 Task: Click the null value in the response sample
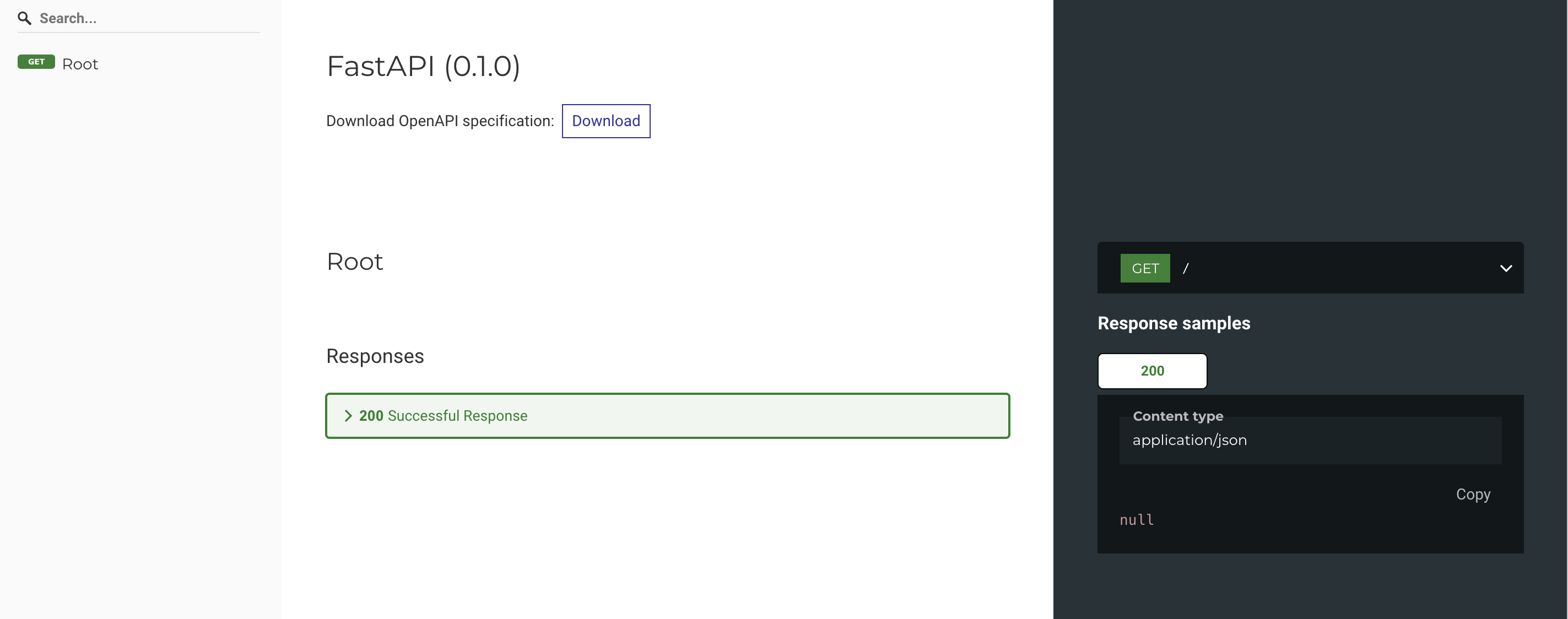point(1136,519)
